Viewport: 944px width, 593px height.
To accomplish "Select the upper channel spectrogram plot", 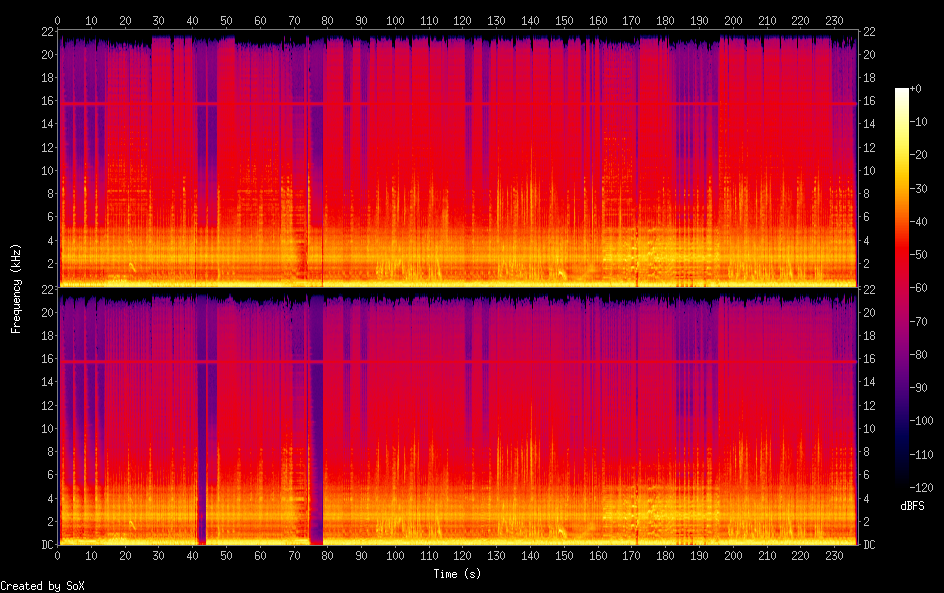I will point(458,158).
